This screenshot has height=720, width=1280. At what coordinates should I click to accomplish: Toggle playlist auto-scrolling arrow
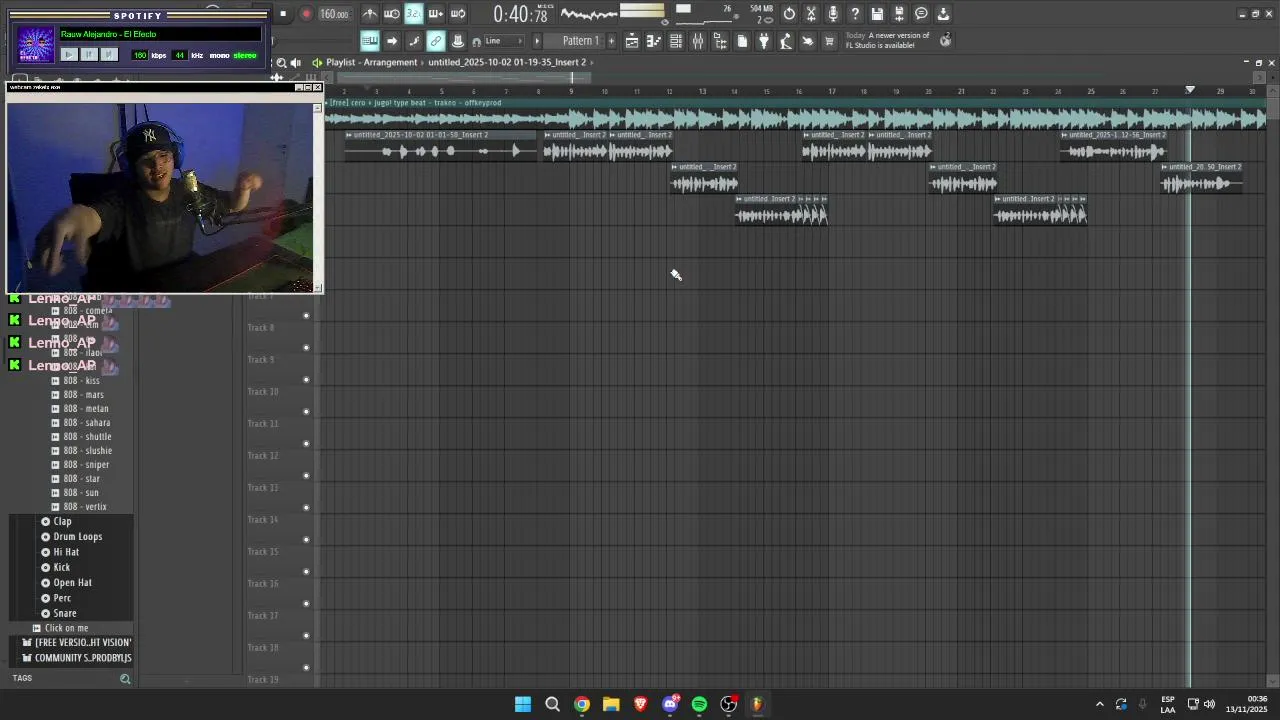[392, 41]
